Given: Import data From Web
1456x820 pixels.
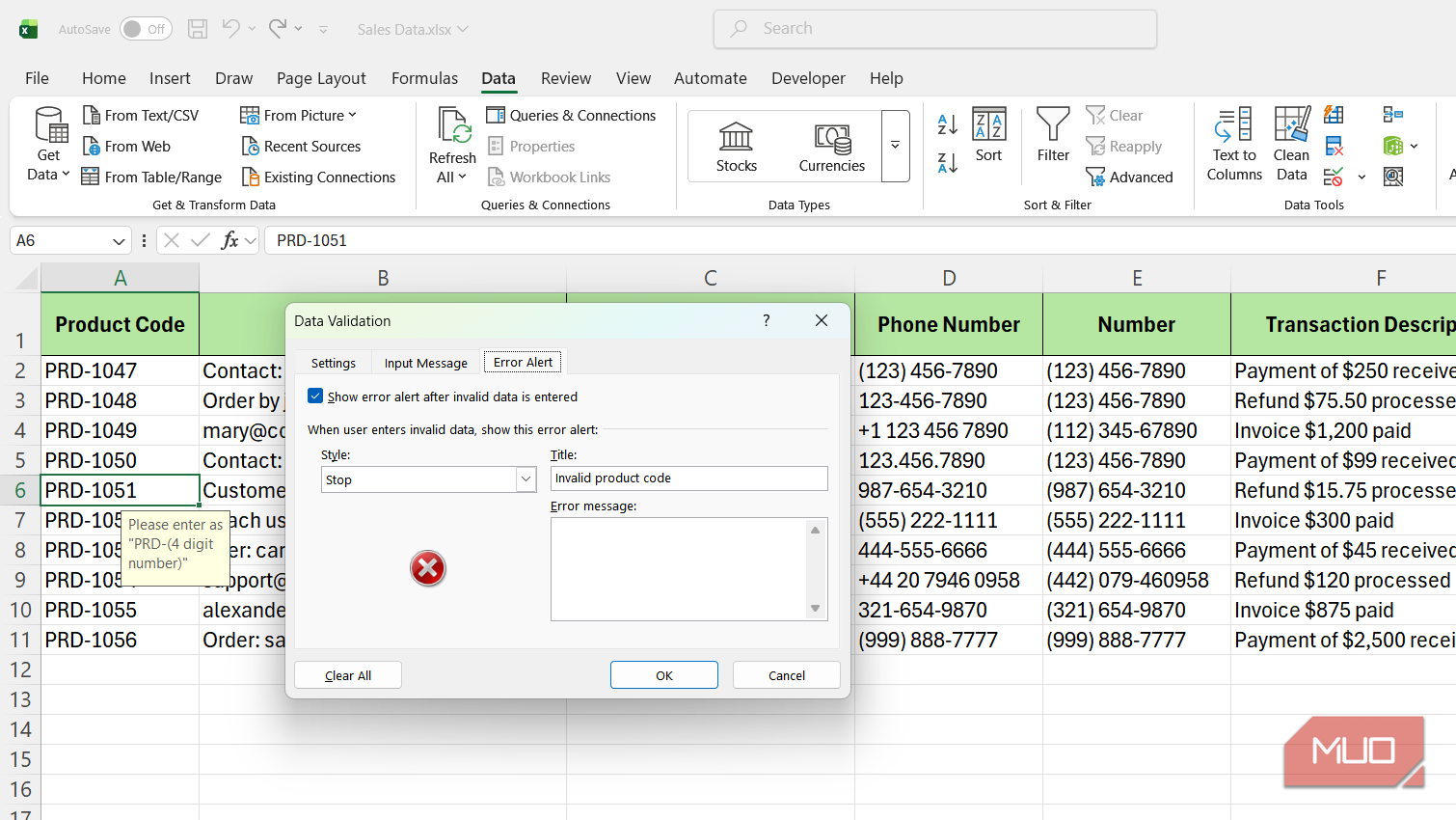Looking at the screenshot, I should pos(126,147).
